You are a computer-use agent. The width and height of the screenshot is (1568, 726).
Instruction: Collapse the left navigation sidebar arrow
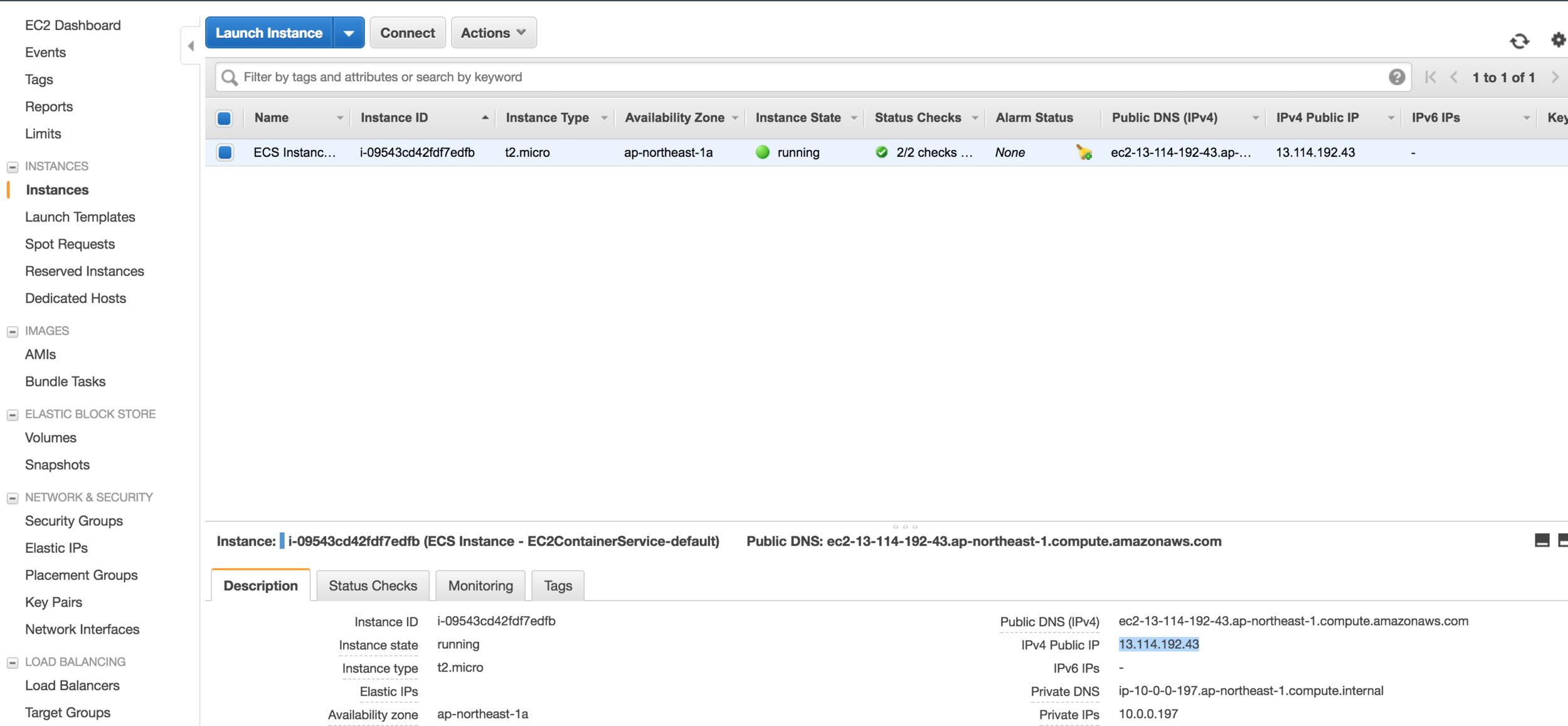click(x=191, y=46)
